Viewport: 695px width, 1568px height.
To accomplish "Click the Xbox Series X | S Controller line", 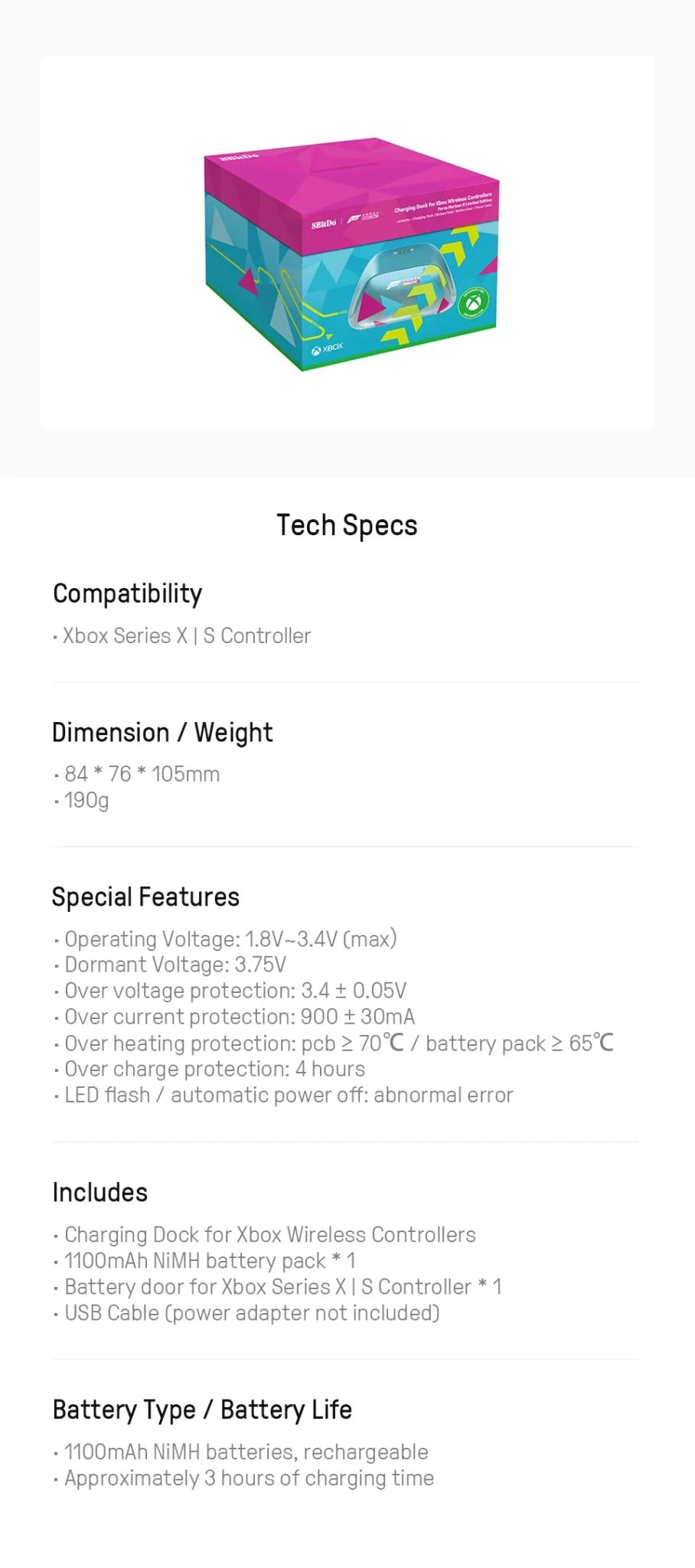I will pos(186,635).
